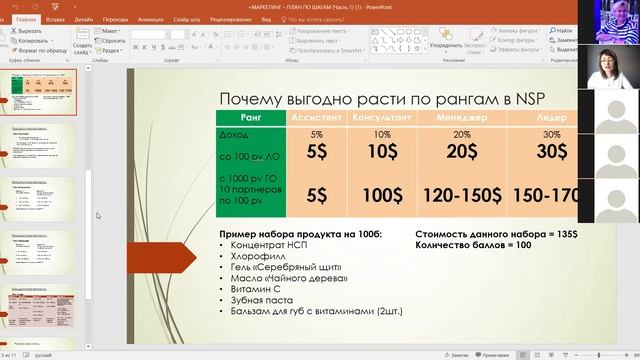Viewport: 640px width, 360px height.
Task: Select the oval shape in shapes gallery
Action: 409,32
